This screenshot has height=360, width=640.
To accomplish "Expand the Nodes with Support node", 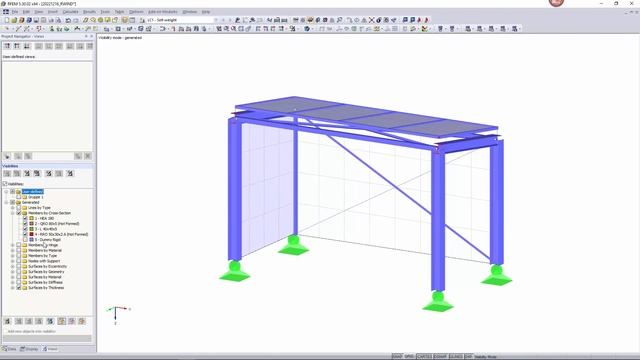I will point(13,261).
